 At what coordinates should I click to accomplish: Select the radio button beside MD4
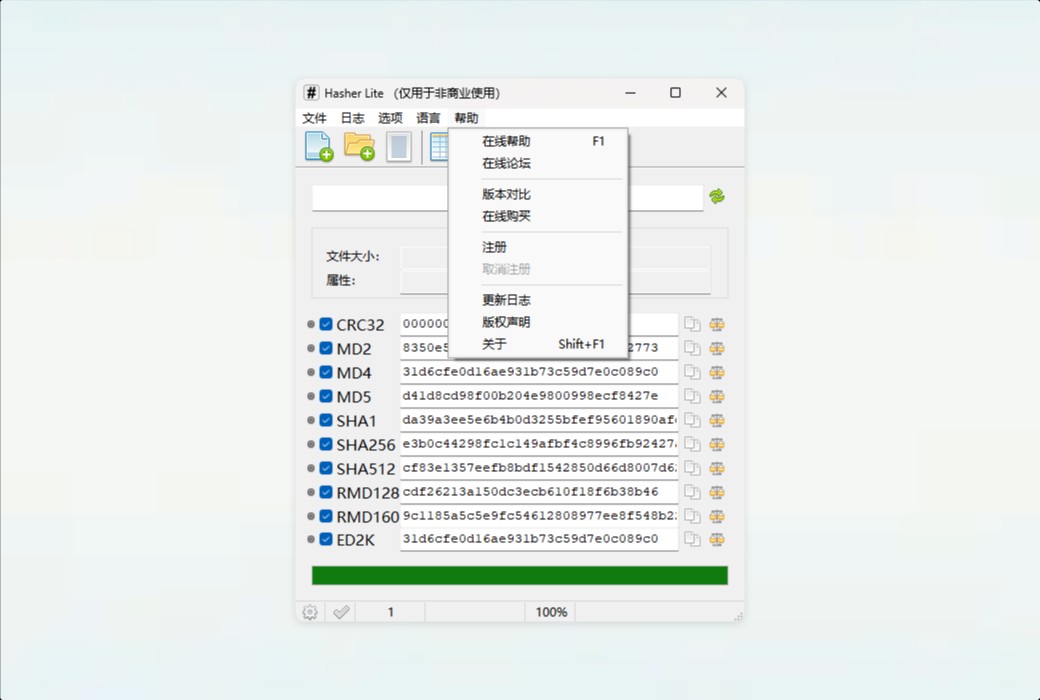310,372
